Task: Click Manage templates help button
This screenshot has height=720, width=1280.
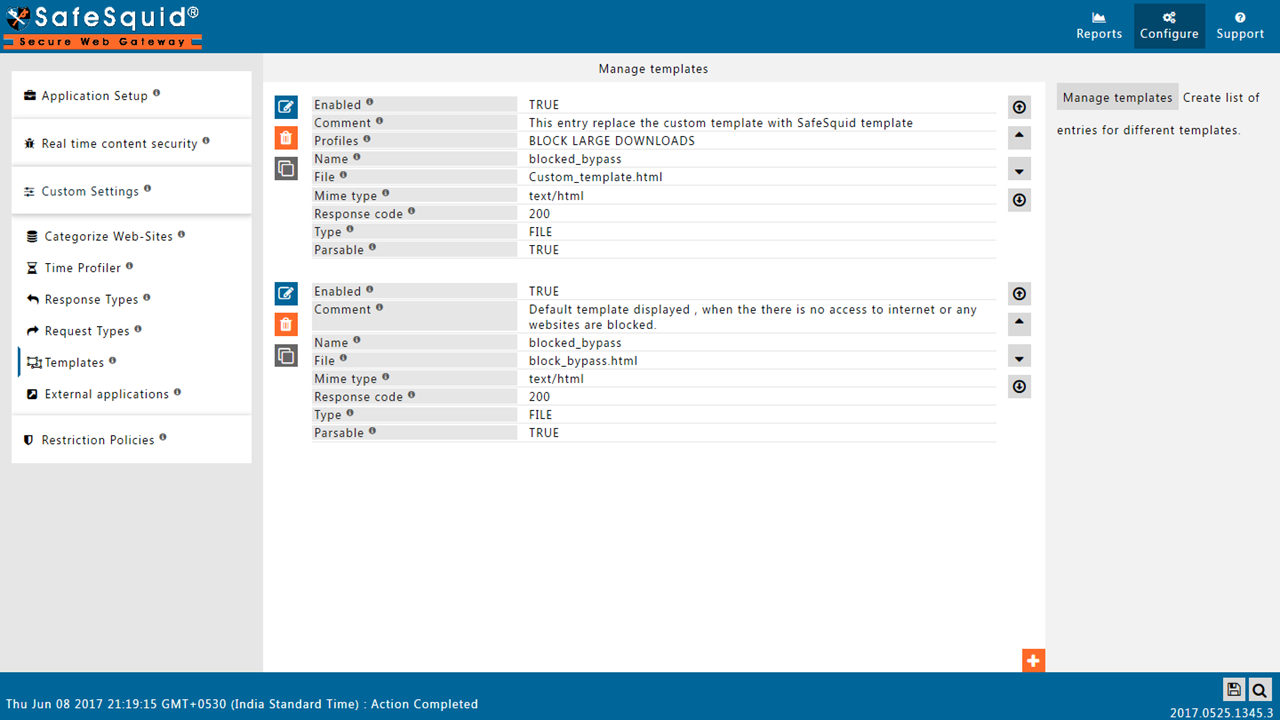Action: coord(1117,97)
